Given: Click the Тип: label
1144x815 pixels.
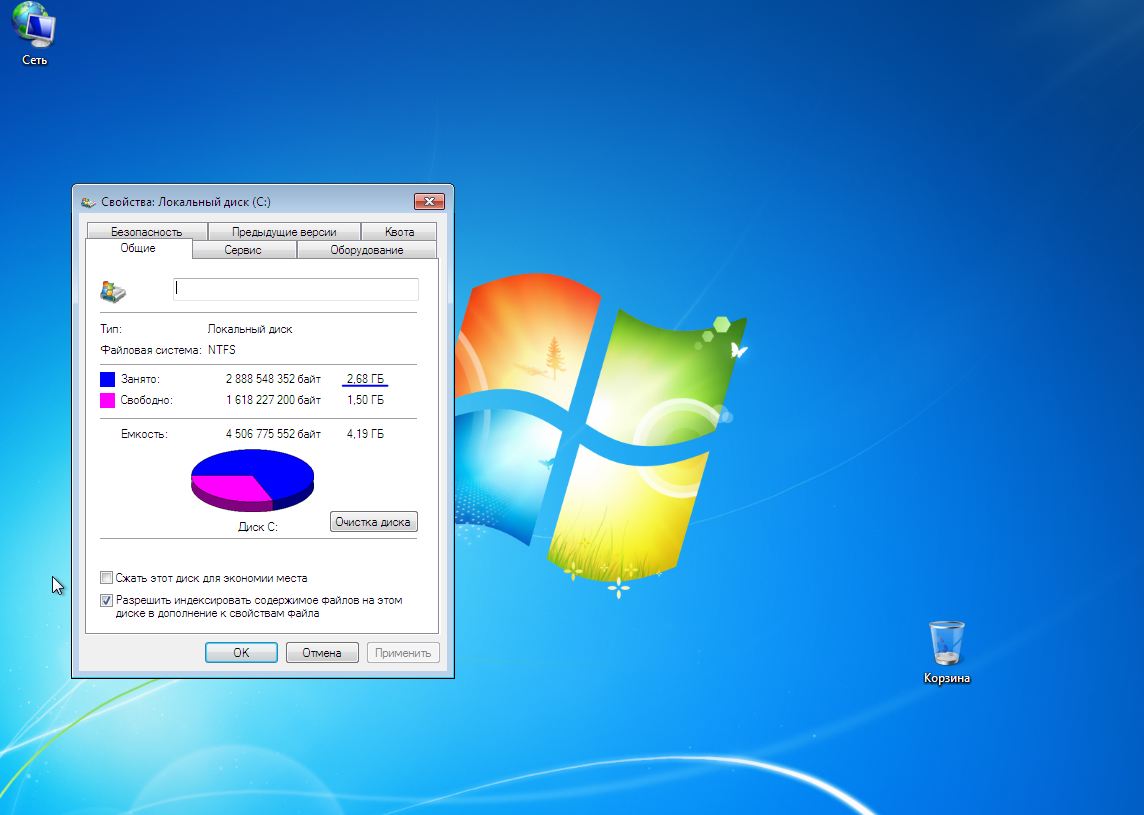Looking at the screenshot, I should tap(111, 329).
